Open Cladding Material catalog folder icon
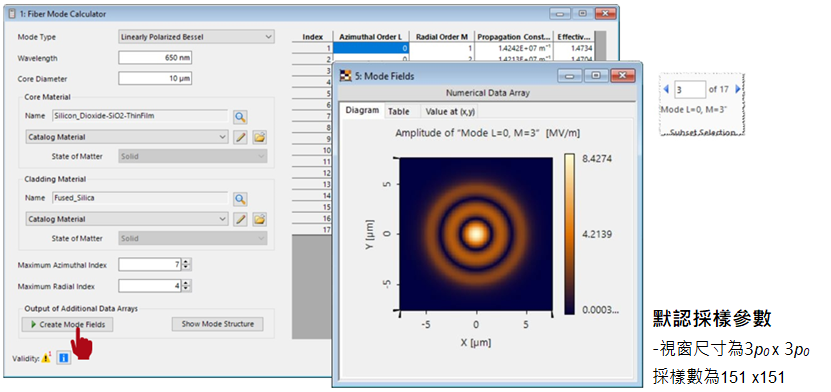The width and height of the screenshot is (831, 392). 259,219
